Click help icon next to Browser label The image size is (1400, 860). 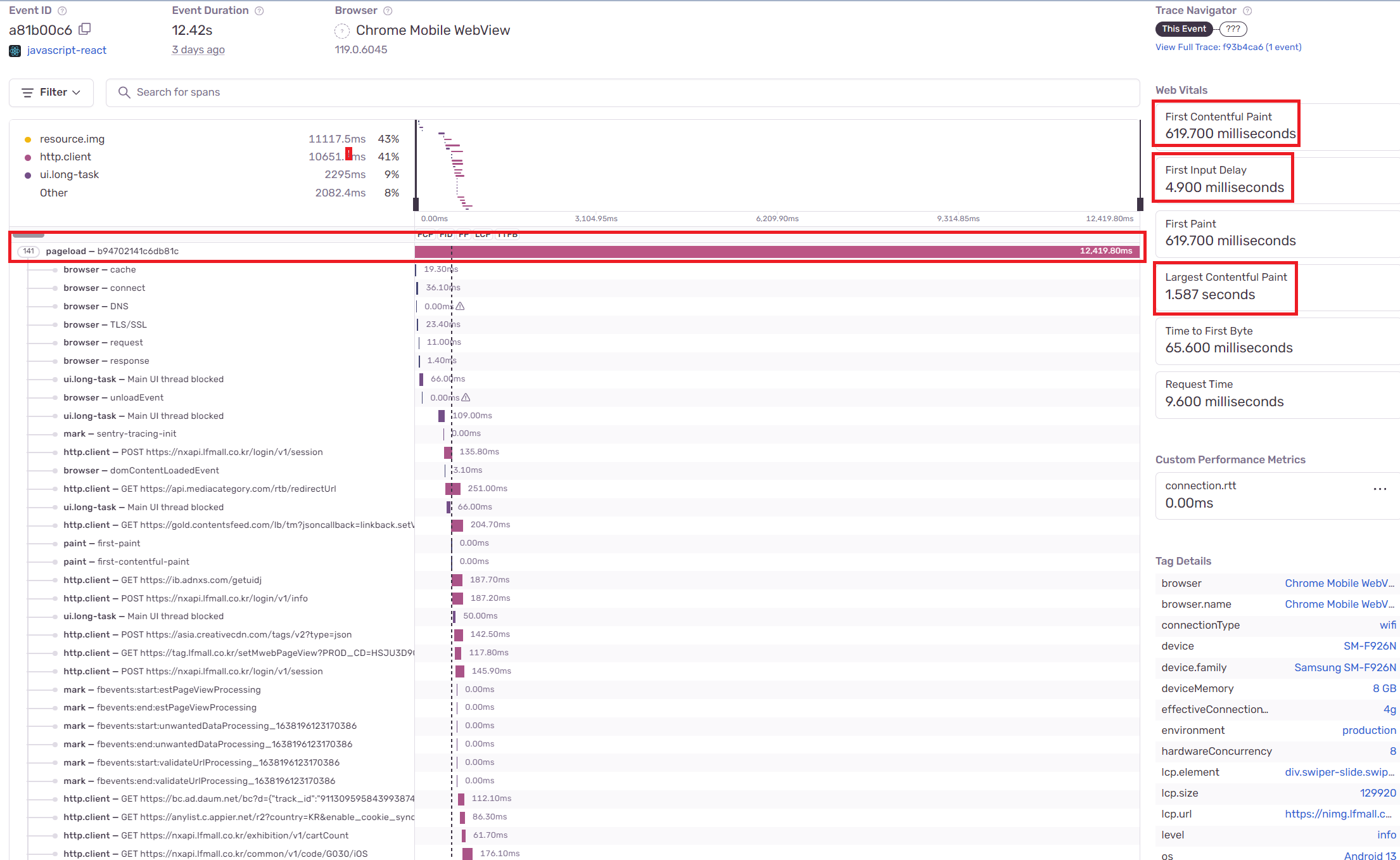pyautogui.click(x=388, y=11)
